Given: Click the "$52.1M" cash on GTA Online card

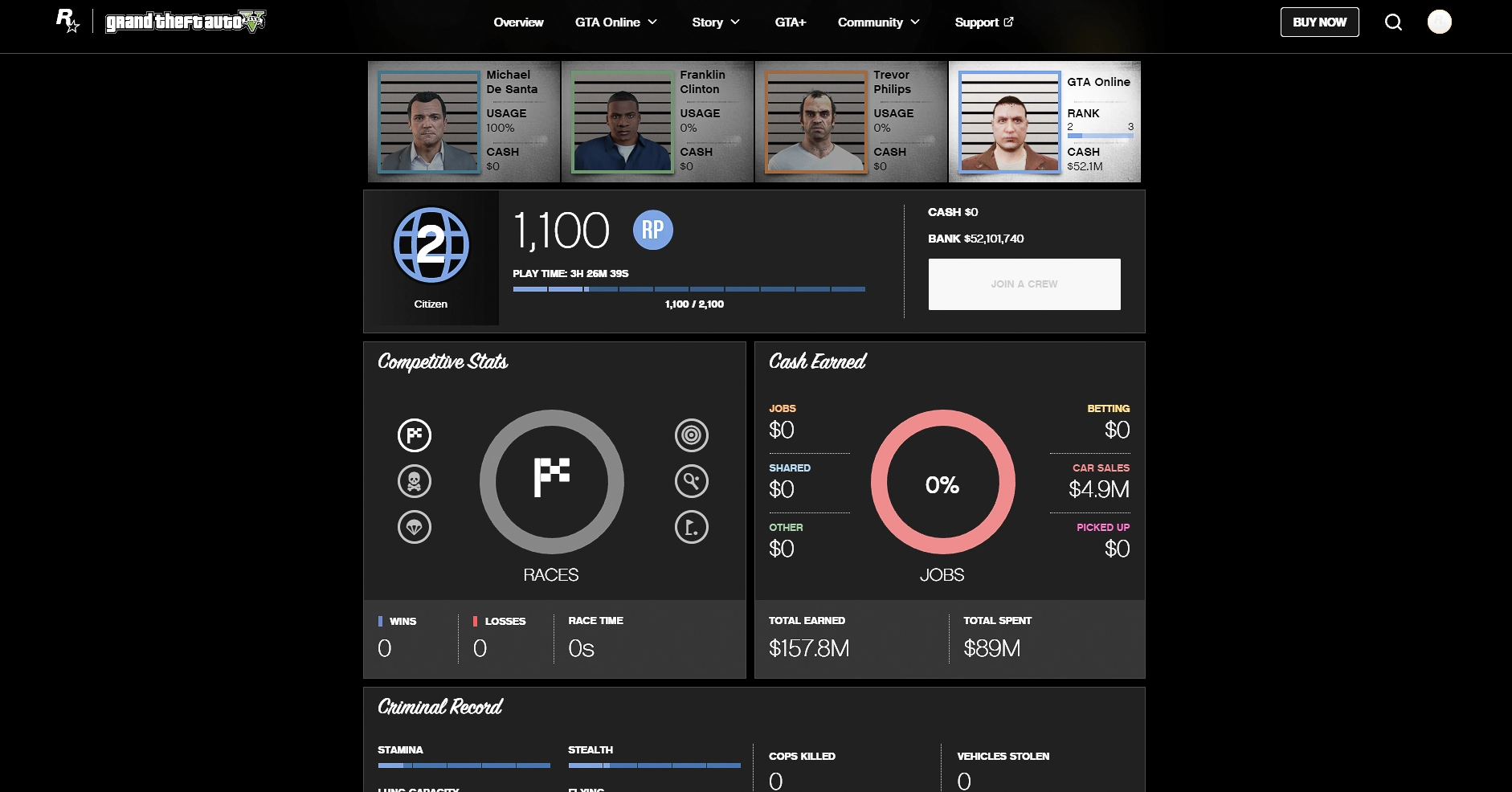Looking at the screenshot, I should point(1085,167).
